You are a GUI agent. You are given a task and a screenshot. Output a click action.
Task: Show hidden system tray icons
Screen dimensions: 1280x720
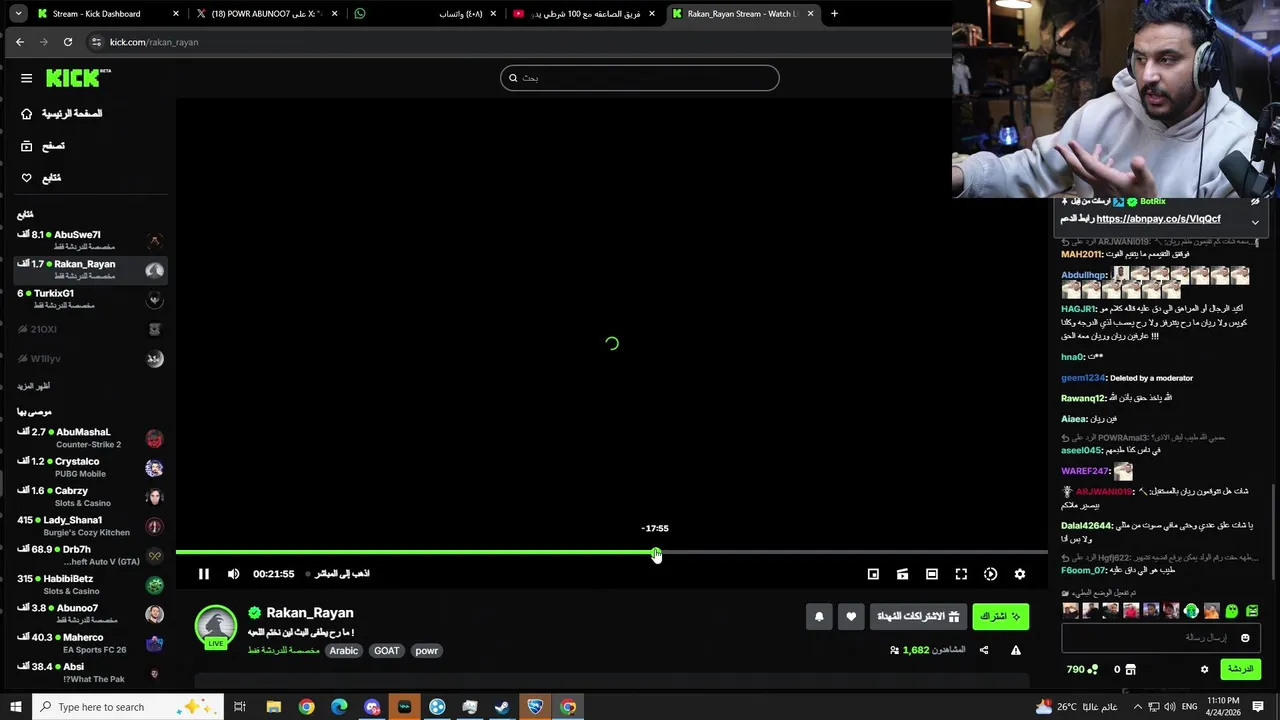tap(1137, 707)
